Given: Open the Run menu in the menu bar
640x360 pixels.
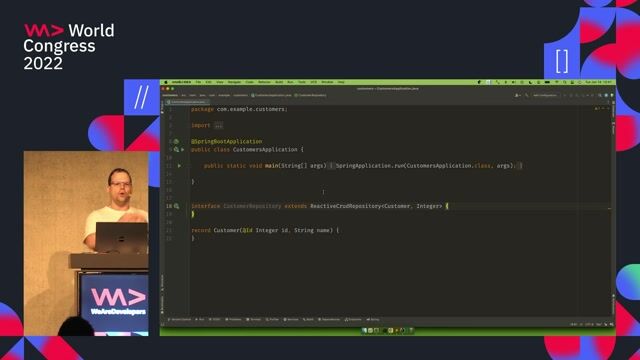Looking at the screenshot, I should tap(290, 82).
